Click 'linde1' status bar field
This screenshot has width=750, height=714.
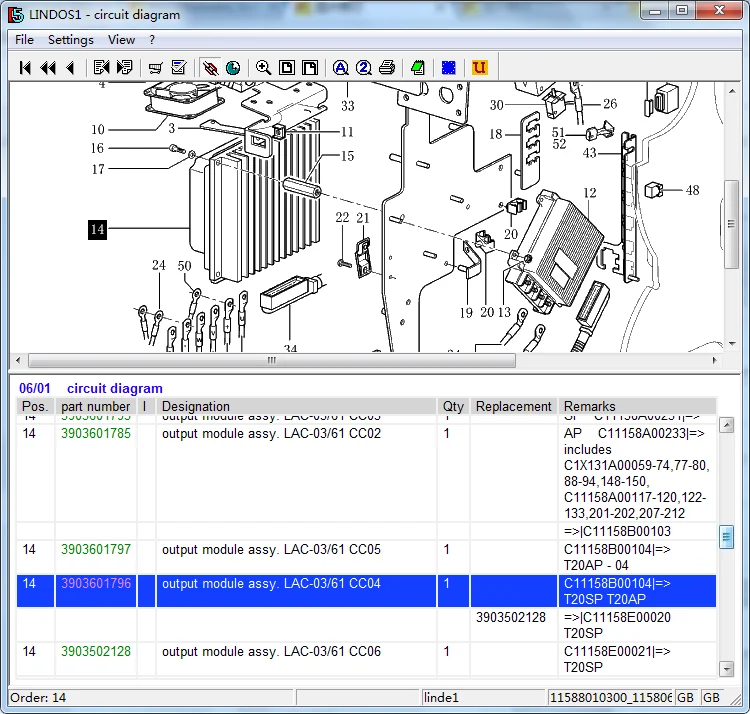click(x=483, y=698)
